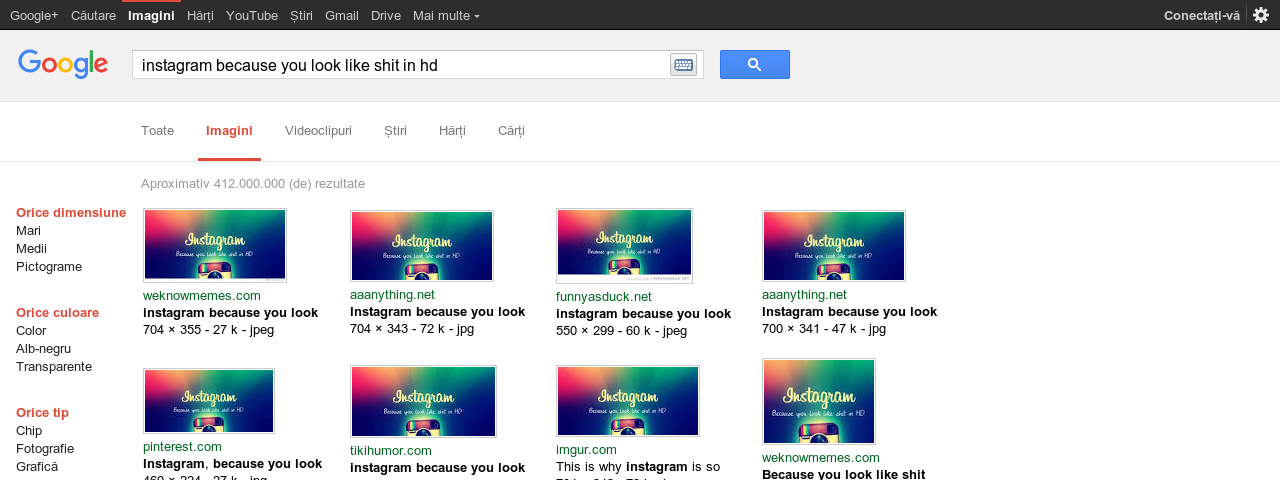The width and height of the screenshot is (1280, 480).
Task: Open Știri in top black bar
Action: [301, 15]
